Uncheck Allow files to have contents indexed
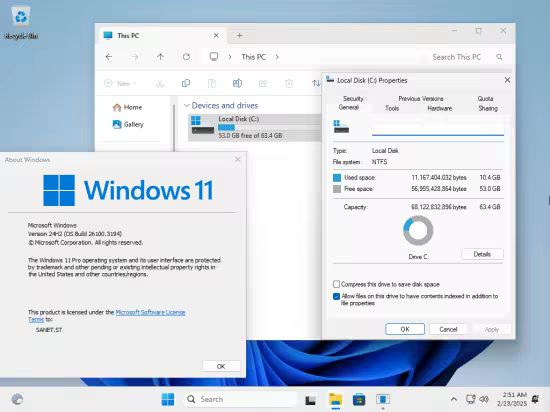Screen dimensions: 550x412 click(x=336, y=296)
